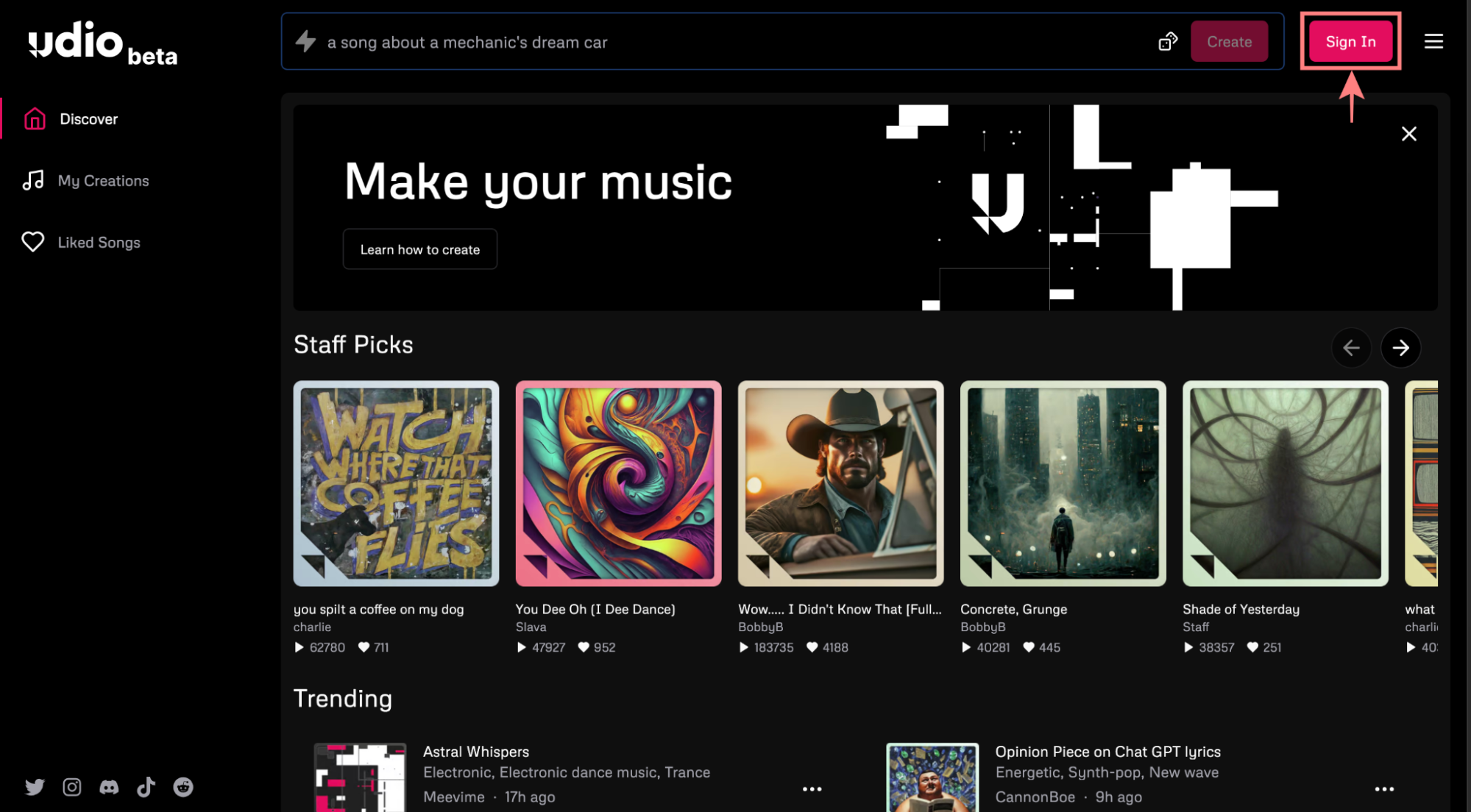
Task: Close the Make your music banner
Action: (x=1409, y=133)
